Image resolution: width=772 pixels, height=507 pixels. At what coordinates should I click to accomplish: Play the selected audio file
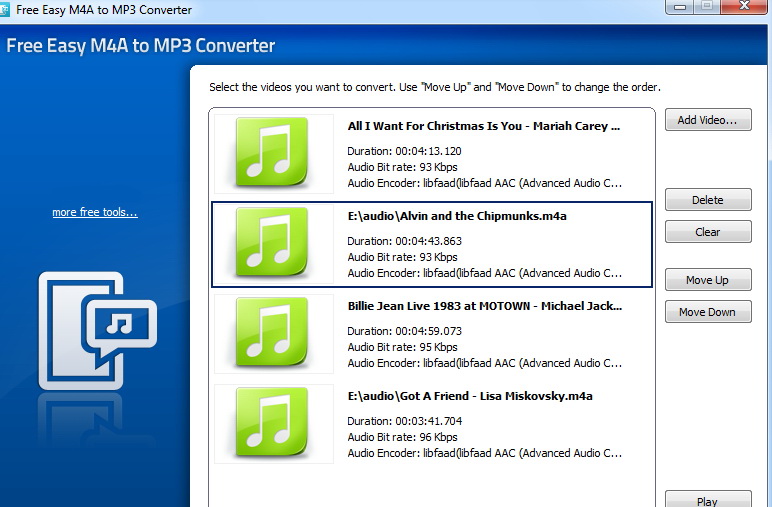708,499
